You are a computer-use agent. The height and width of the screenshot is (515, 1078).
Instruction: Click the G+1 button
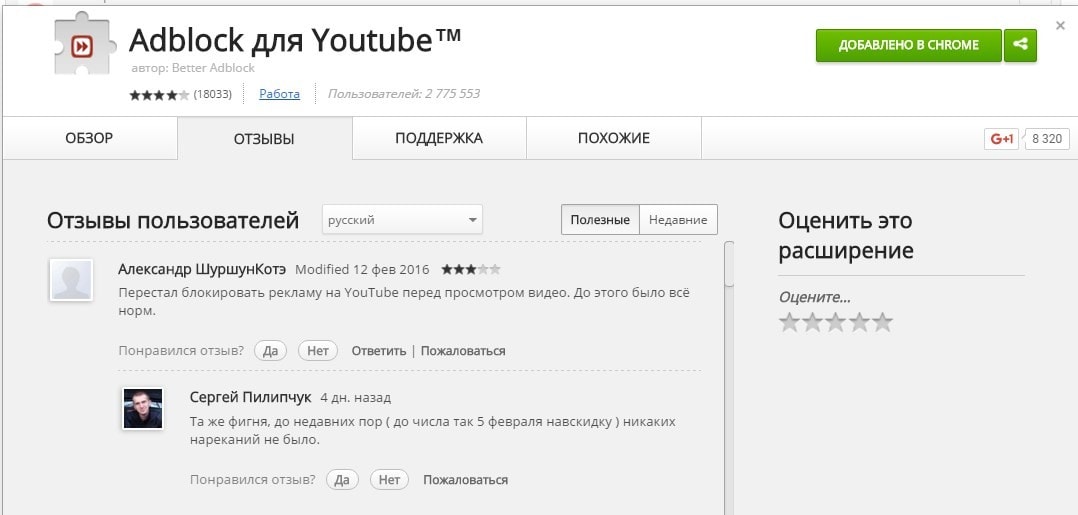(1002, 139)
